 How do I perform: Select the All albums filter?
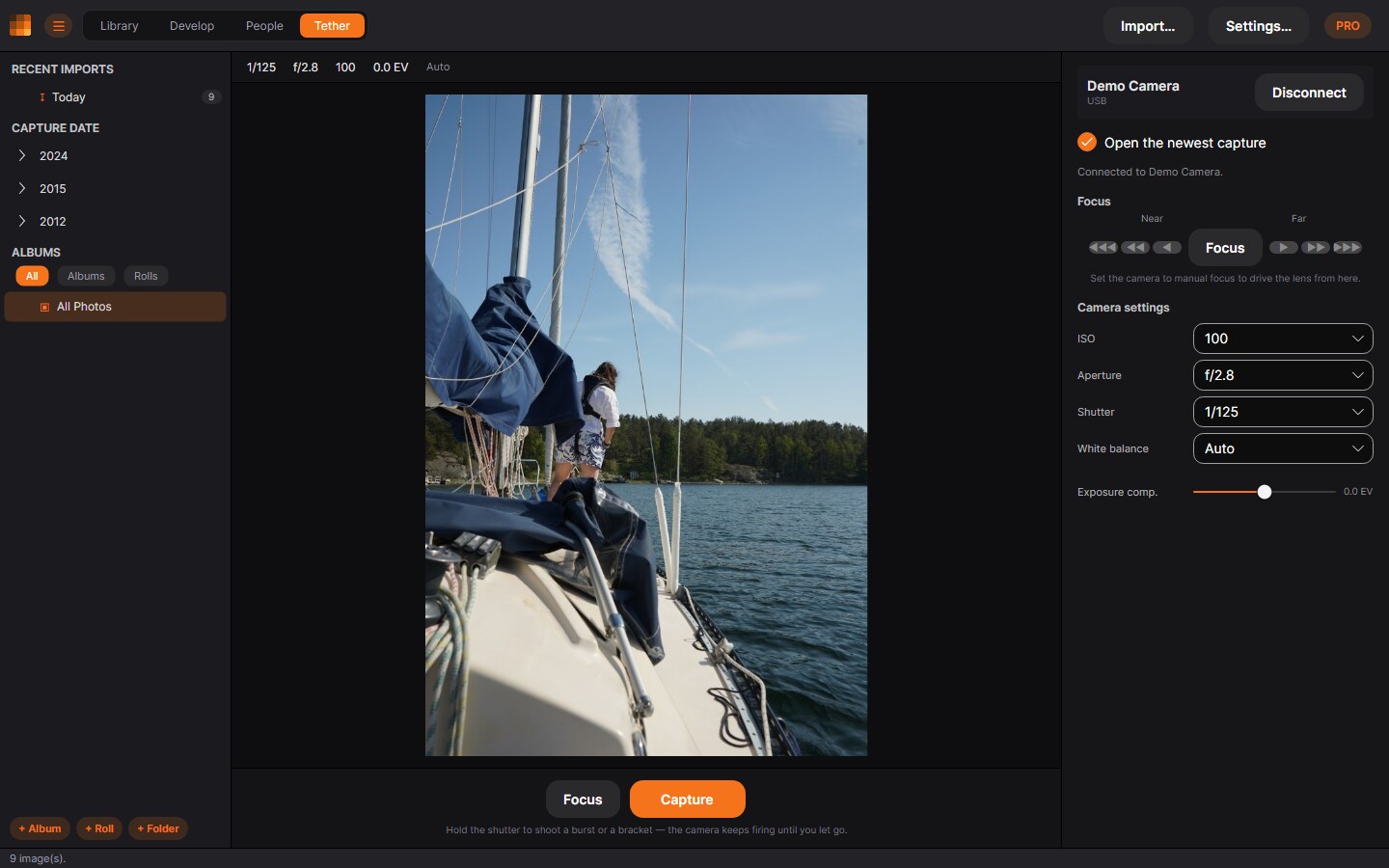pyautogui.click(x=32, y=276)
